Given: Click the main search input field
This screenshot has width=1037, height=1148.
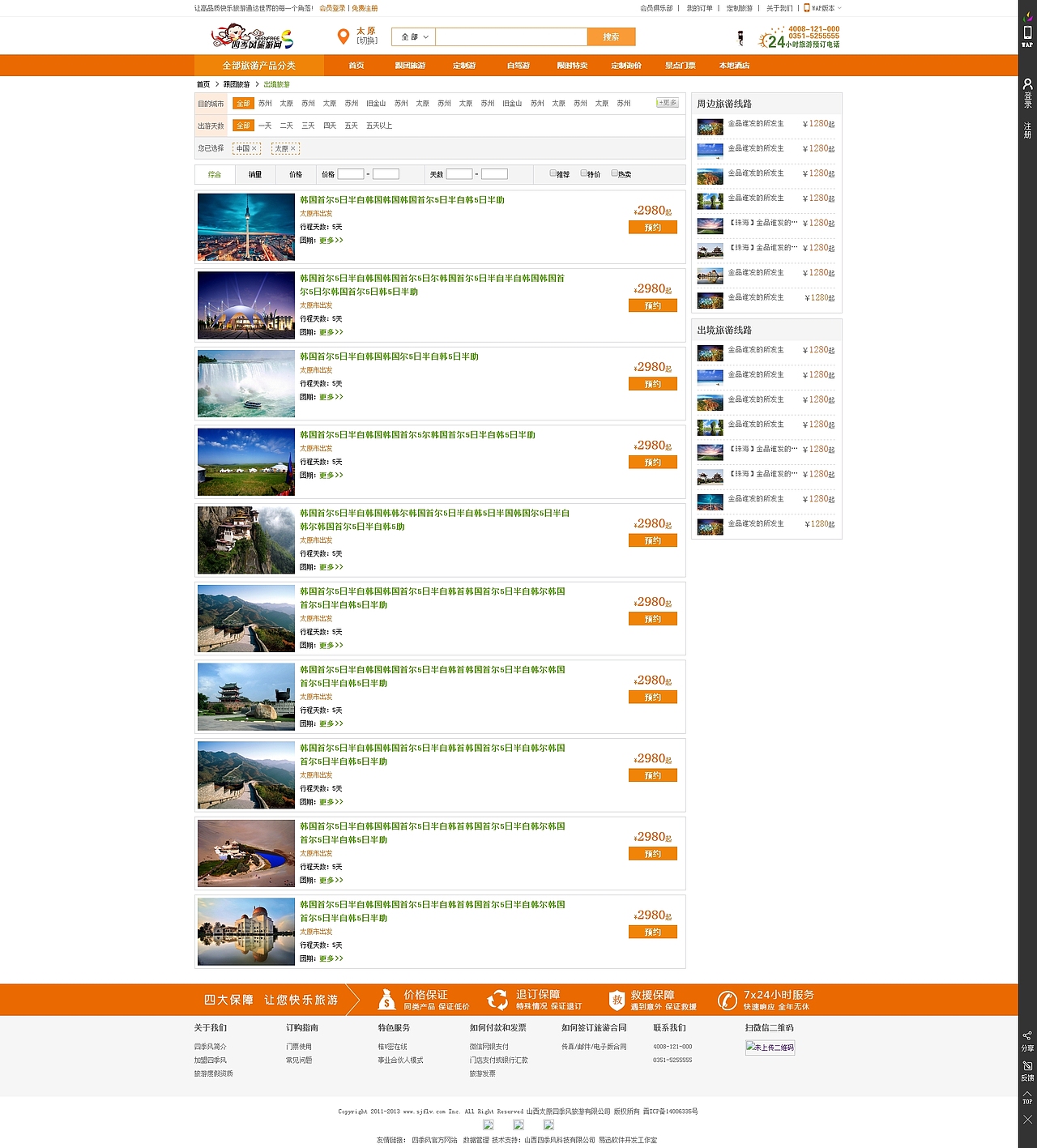Looking at the screenshot, I should click(511, 36).
